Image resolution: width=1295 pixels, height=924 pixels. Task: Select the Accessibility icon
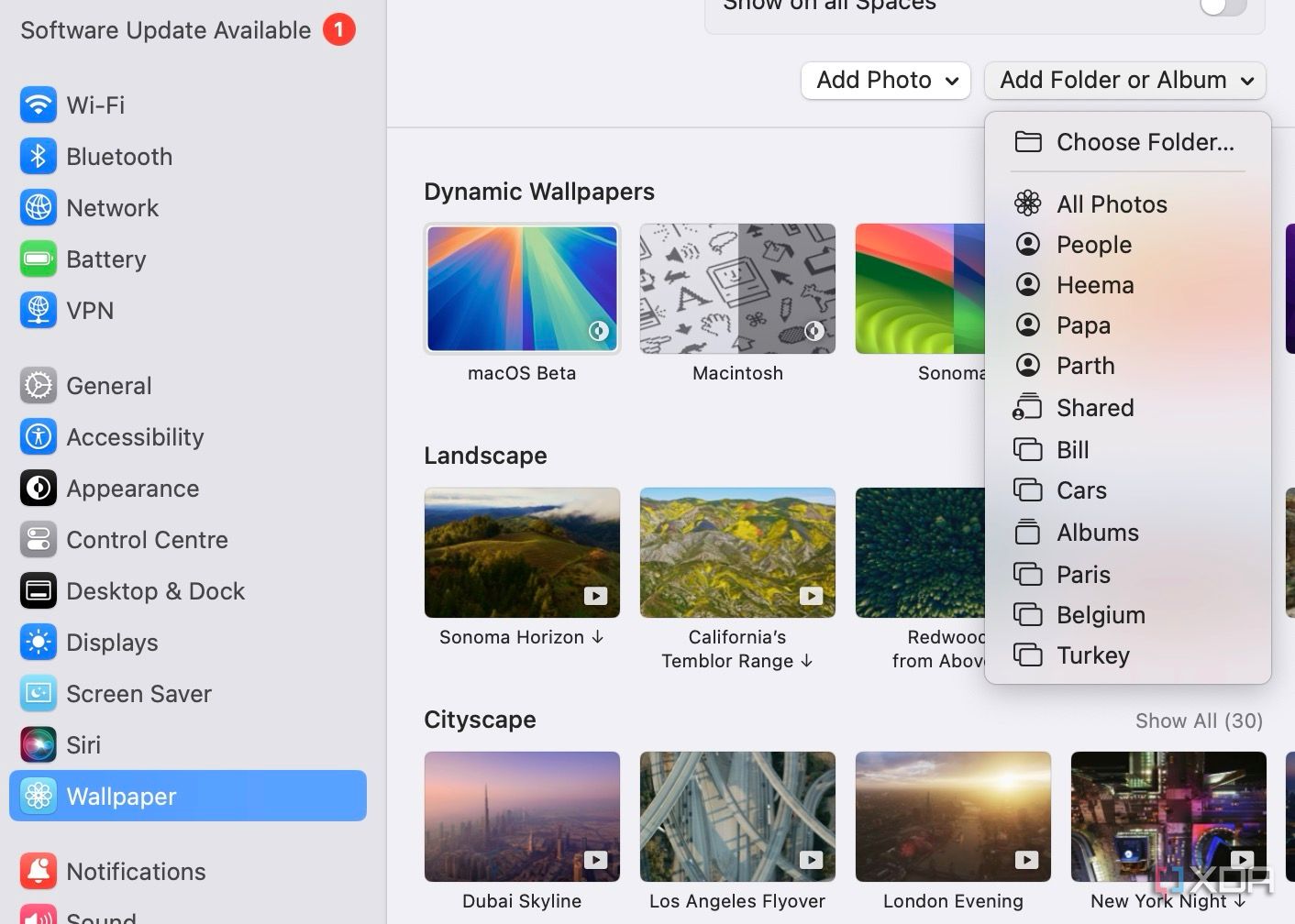click(x=39, y=436)
